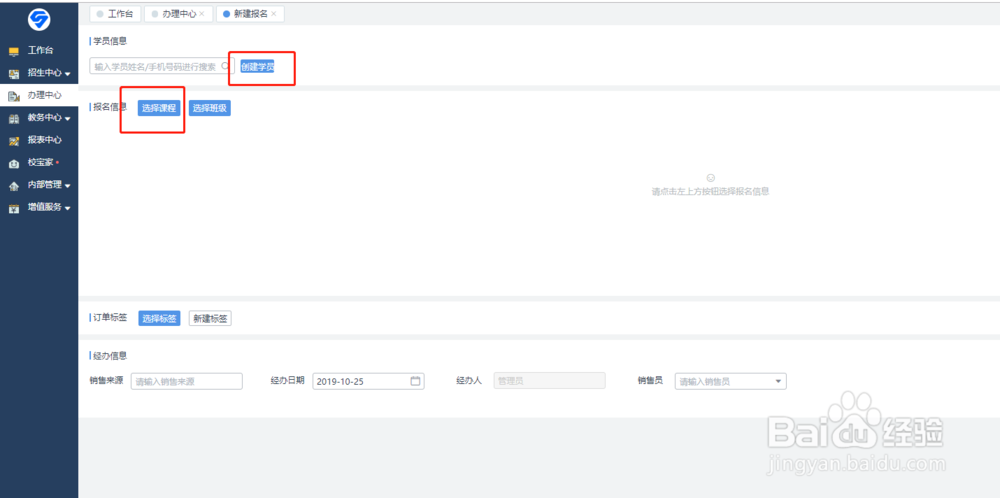Open 校宝家 in the sidebar
The height and width of the screenshot is (498, 1000).
[39, 163]
